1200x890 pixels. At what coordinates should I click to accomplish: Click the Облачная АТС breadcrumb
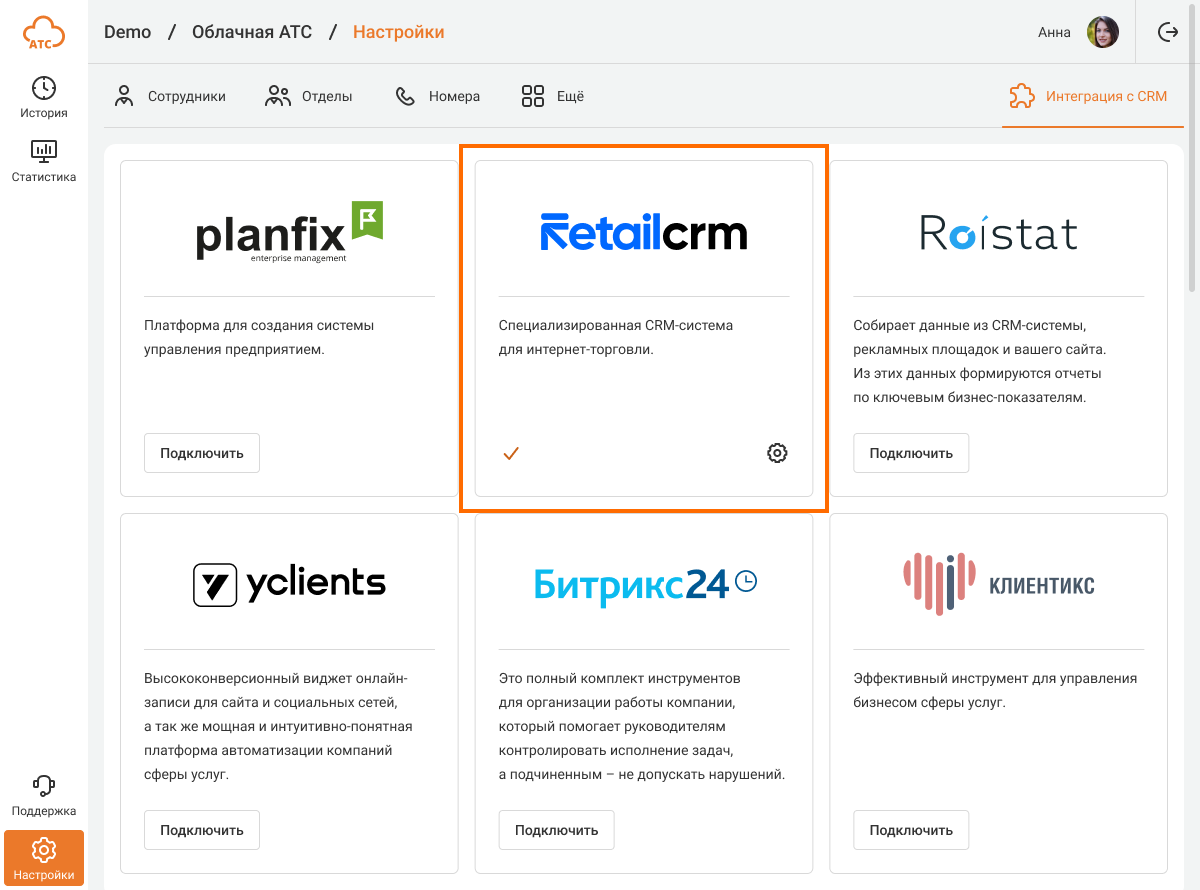pyautogui.click(x=252, y=33)
